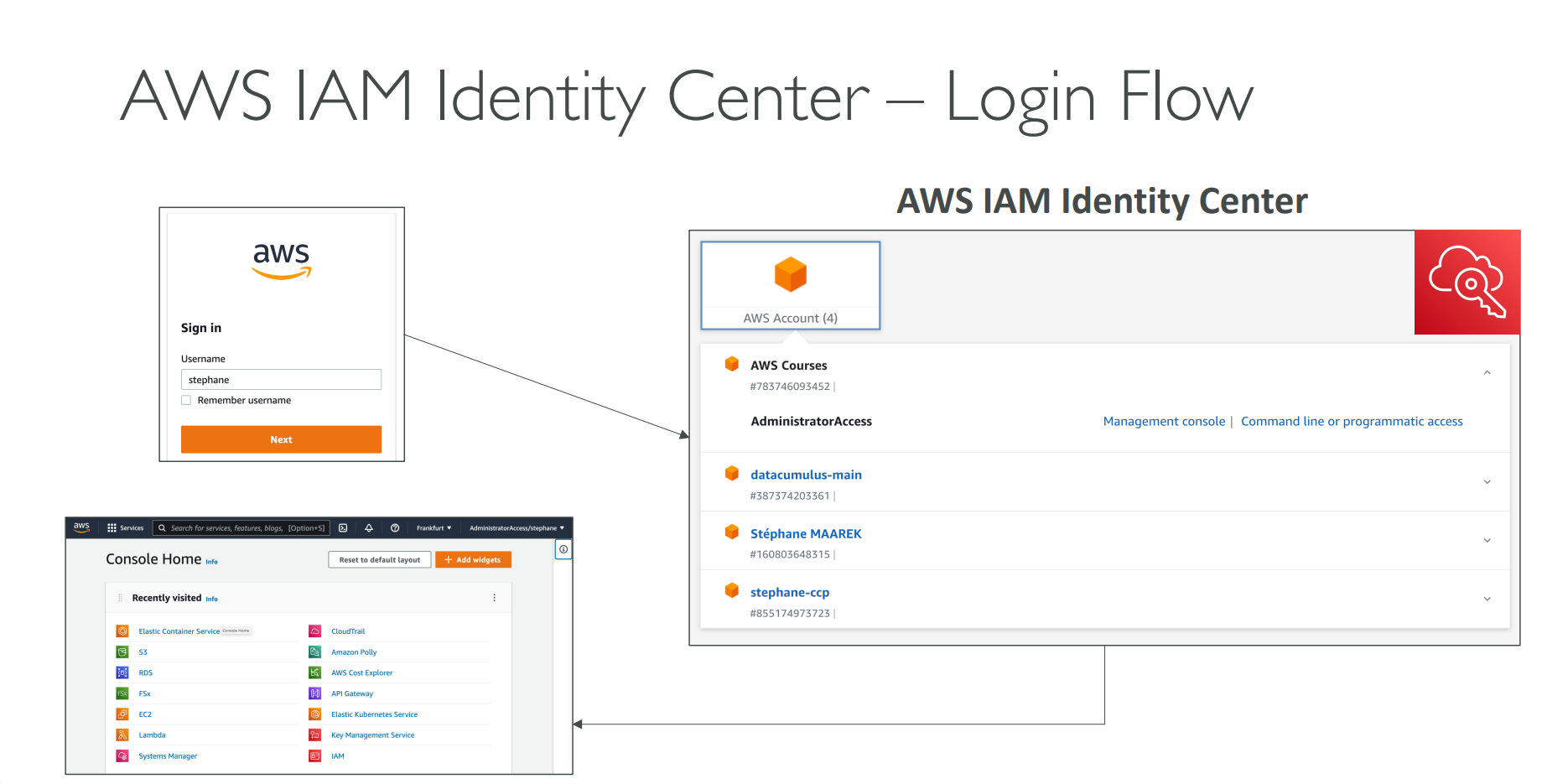1542x784 pixels.
Task: Open the datacumulus-main account name
Action: (x=806, y=475)
